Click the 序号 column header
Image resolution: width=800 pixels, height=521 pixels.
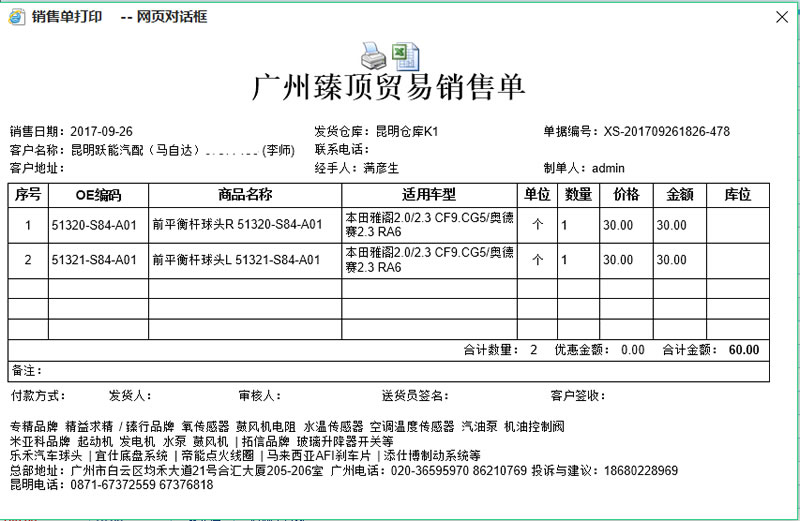pos(28,195)
